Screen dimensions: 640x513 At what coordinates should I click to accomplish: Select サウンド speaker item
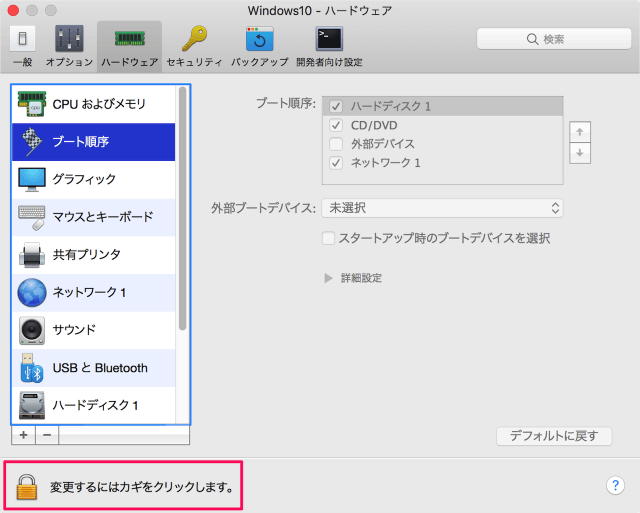click(98, 330)
